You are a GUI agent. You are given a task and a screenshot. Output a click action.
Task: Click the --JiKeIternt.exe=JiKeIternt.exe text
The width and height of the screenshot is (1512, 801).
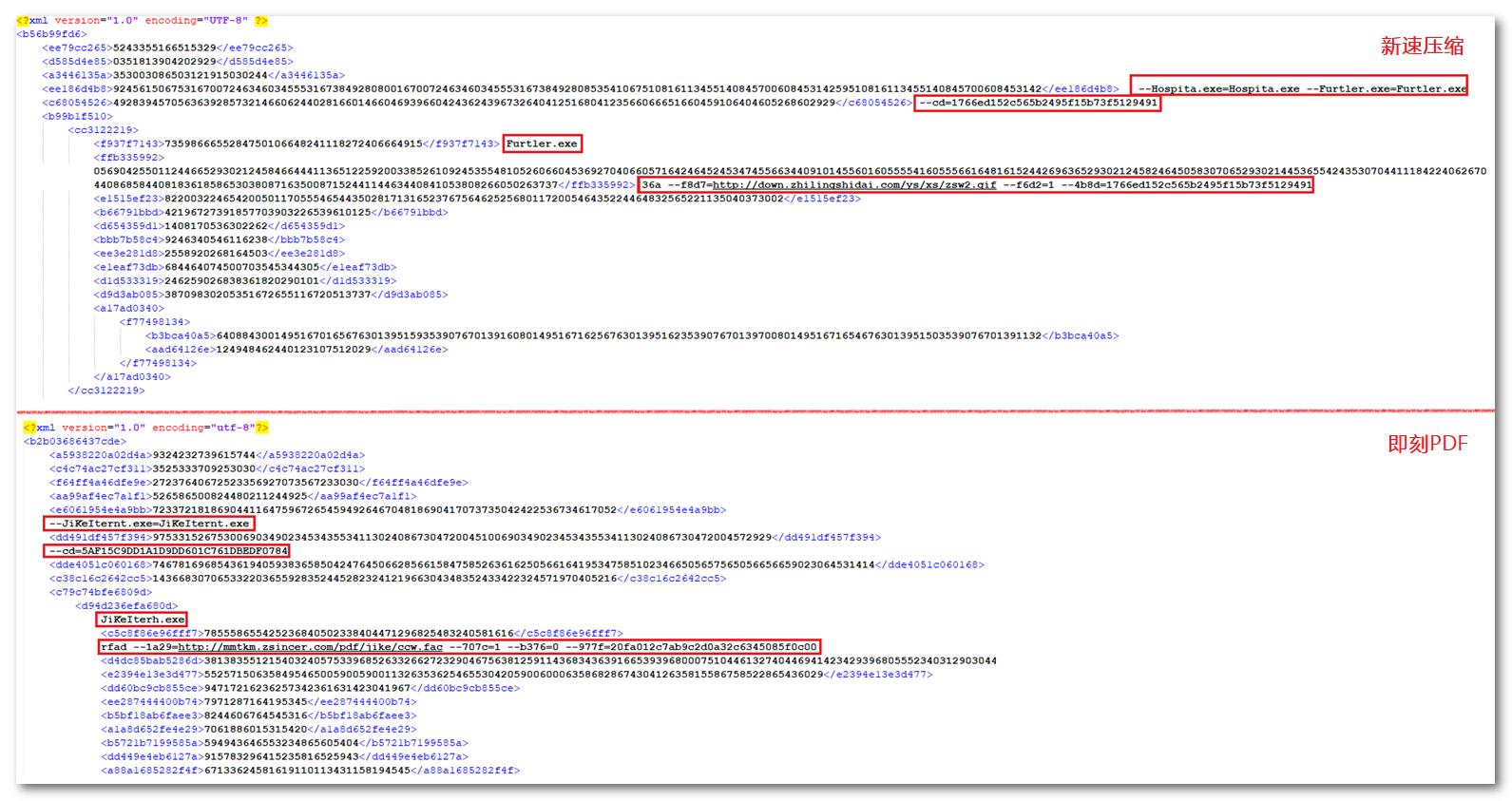(149, 524)
